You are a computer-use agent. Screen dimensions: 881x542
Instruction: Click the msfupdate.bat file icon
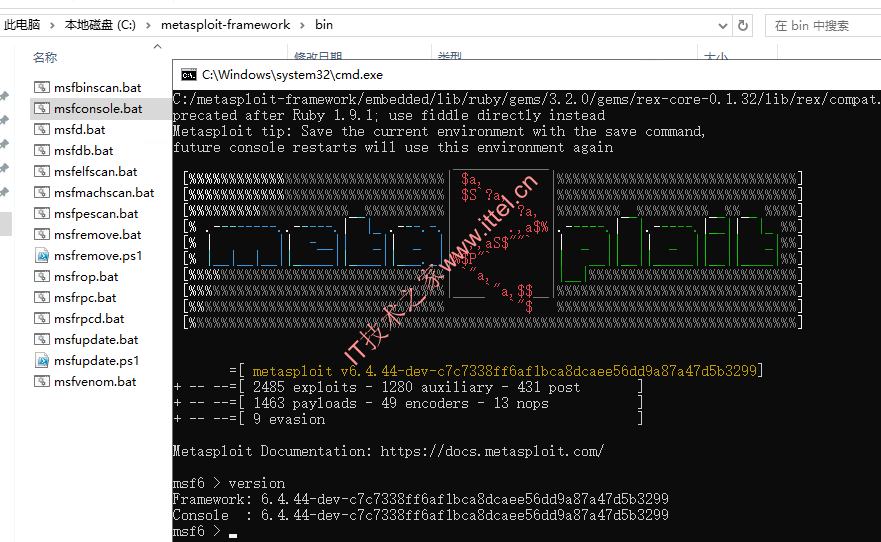click(x=42, y=339)
